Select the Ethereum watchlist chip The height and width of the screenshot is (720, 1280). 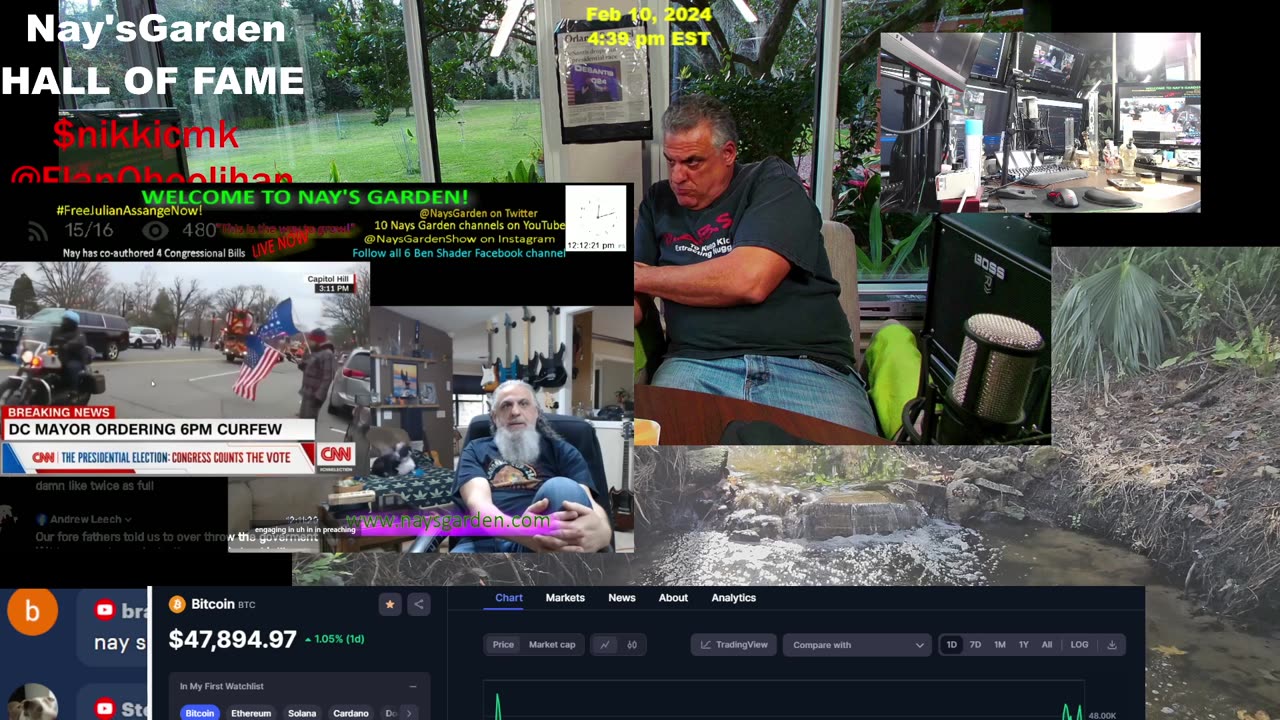tap(251, 713)
